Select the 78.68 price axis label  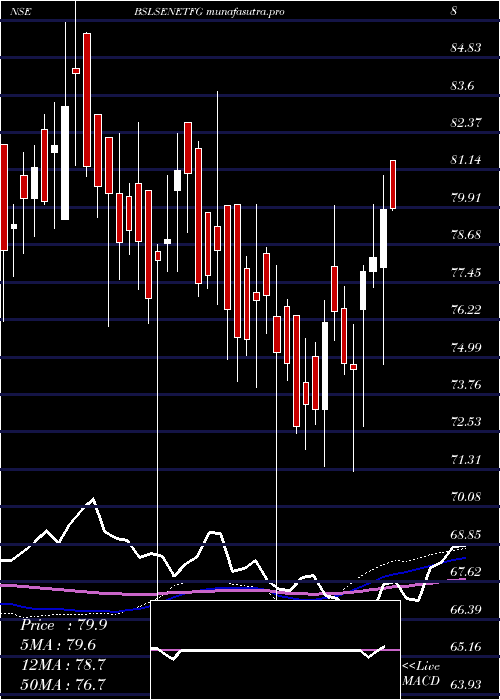tap(466, 235)
